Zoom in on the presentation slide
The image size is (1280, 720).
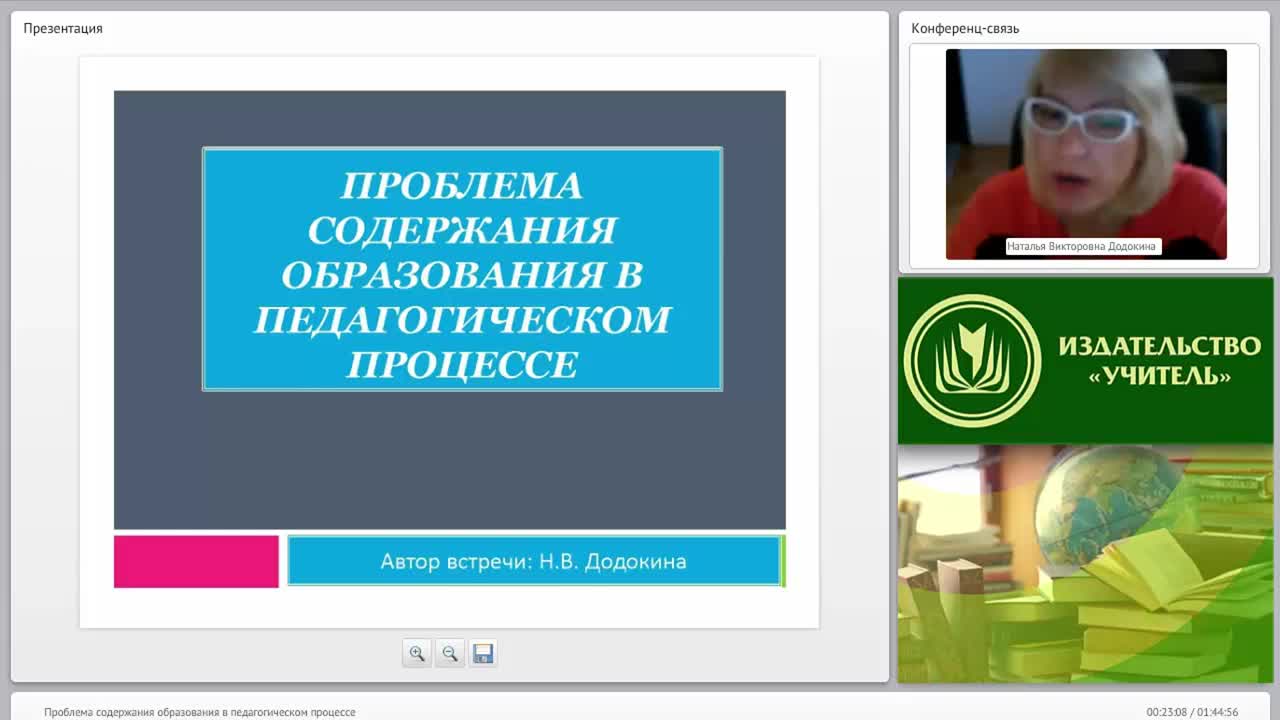(x=417, y=653)
